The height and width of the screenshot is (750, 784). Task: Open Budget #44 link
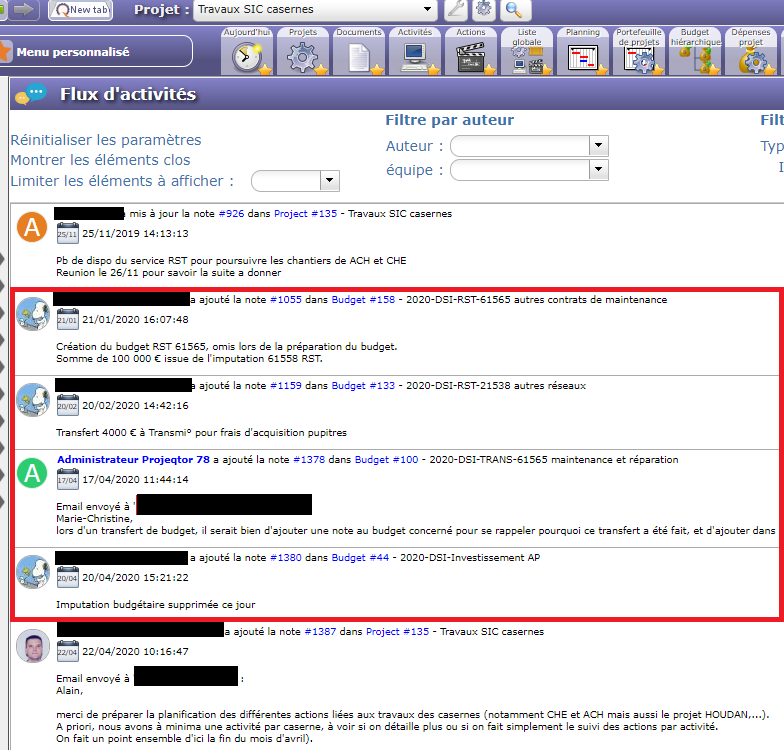coord(360,558)
